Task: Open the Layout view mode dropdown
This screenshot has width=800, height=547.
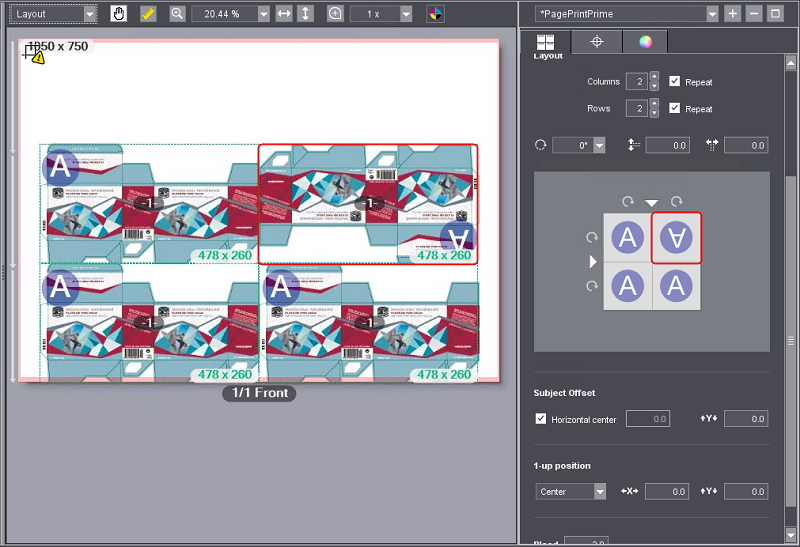Action: coord(90,14)
